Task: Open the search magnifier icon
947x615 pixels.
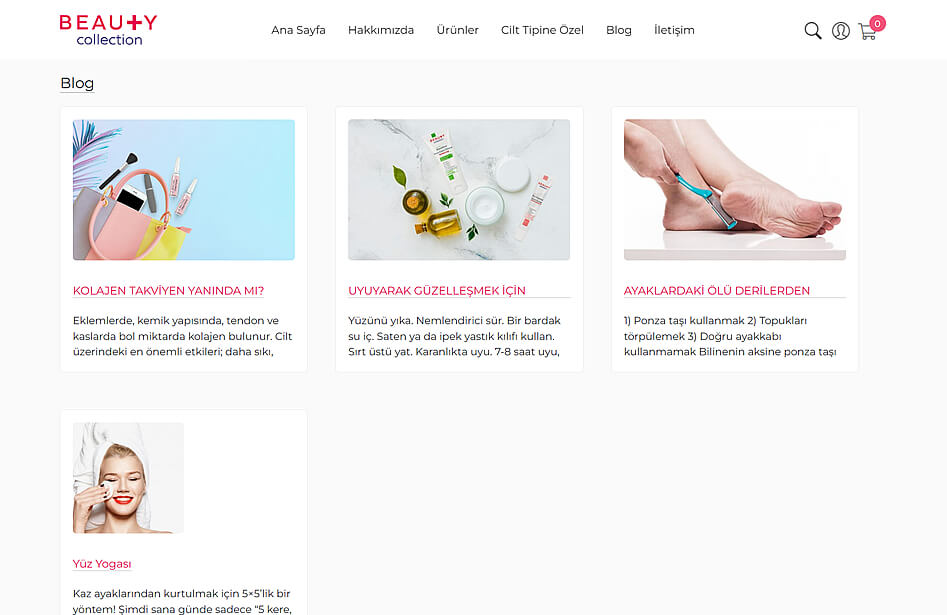Action: (813, 30)
